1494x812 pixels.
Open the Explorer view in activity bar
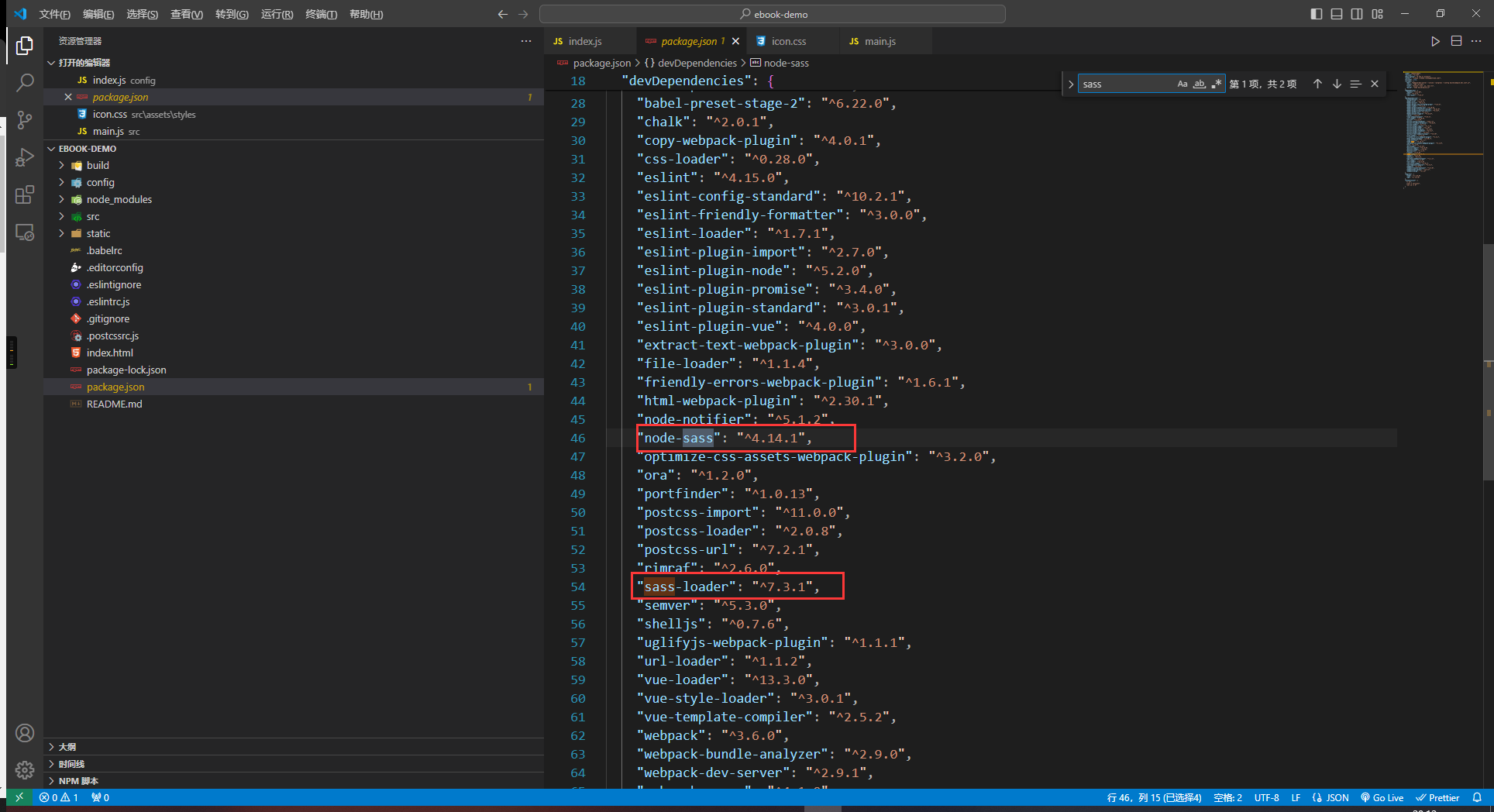25,46
